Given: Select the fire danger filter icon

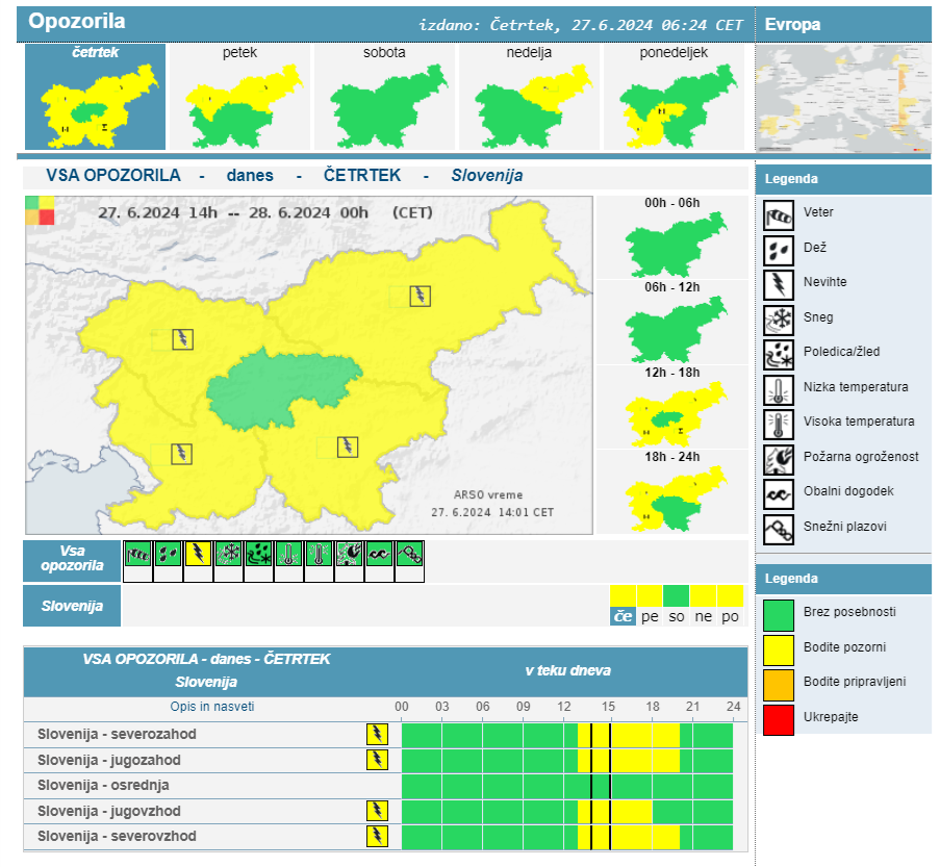Looking at the screenshot, I should (349, 553).
